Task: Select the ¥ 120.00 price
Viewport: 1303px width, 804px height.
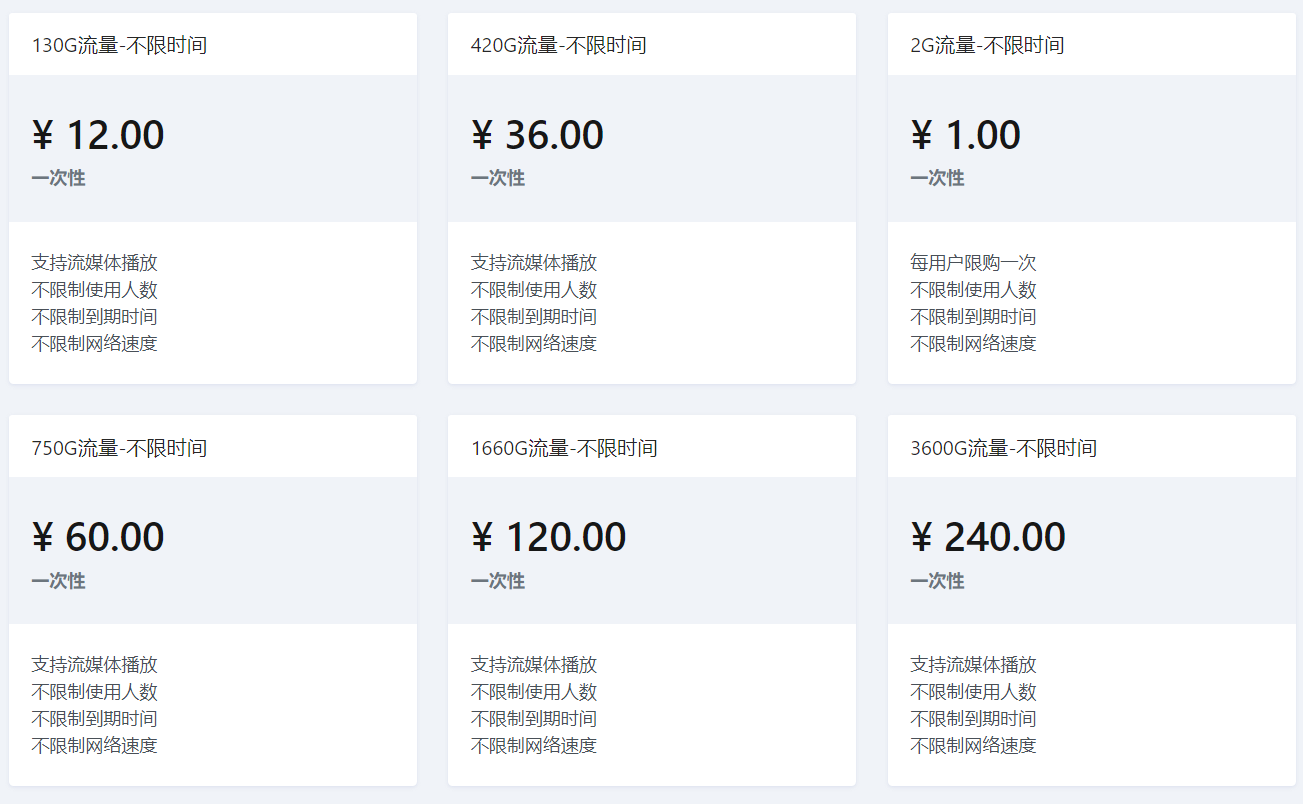Action: click(548, 537)
